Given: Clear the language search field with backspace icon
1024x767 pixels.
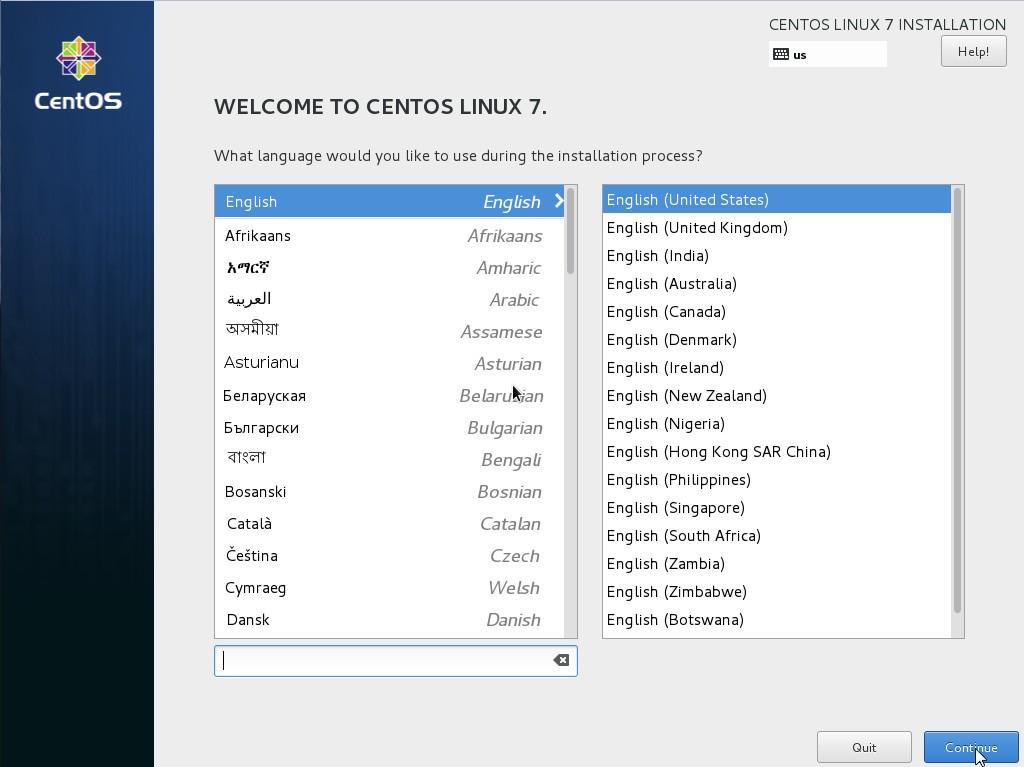Looking at the screenshot, I should 560,660.
